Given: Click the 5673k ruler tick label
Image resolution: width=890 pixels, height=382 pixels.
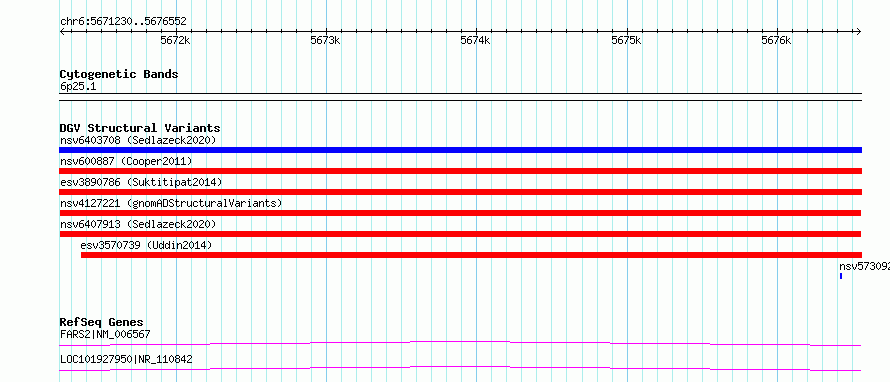Looking at the screenshot, I should click(325, 40).
